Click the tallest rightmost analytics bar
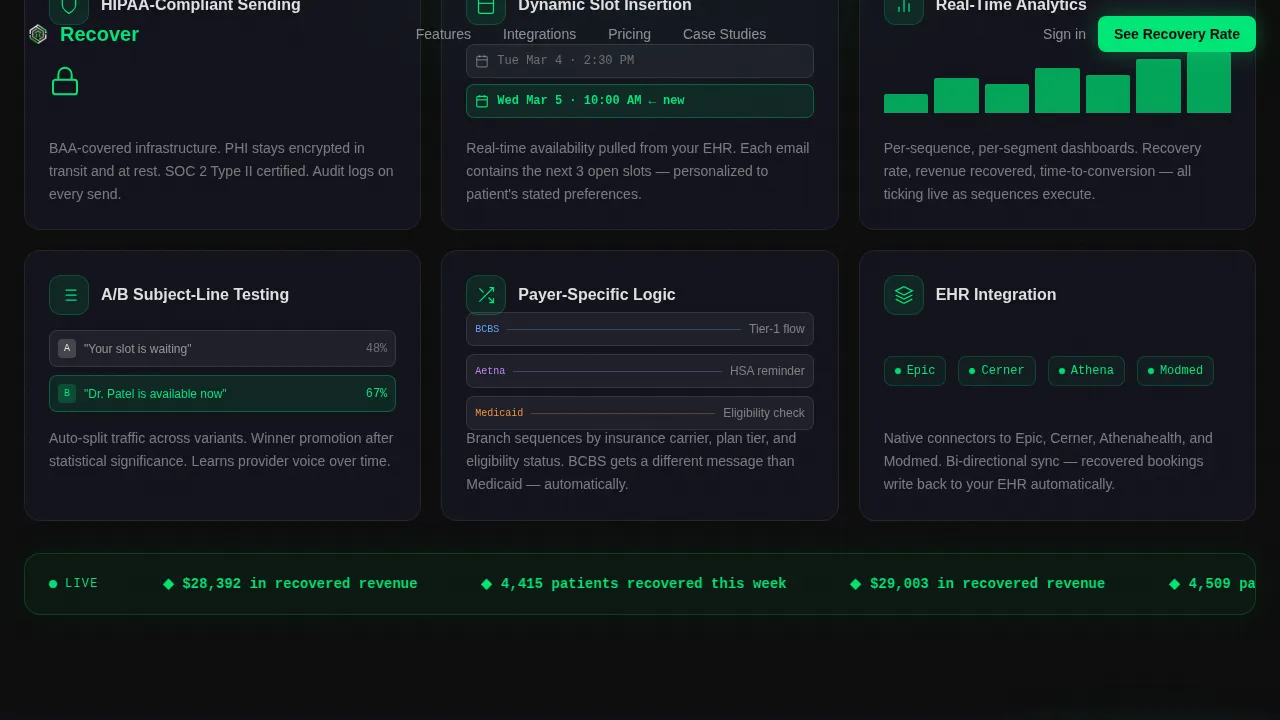Screen dimensions: 1280x720 [1208, 82]
